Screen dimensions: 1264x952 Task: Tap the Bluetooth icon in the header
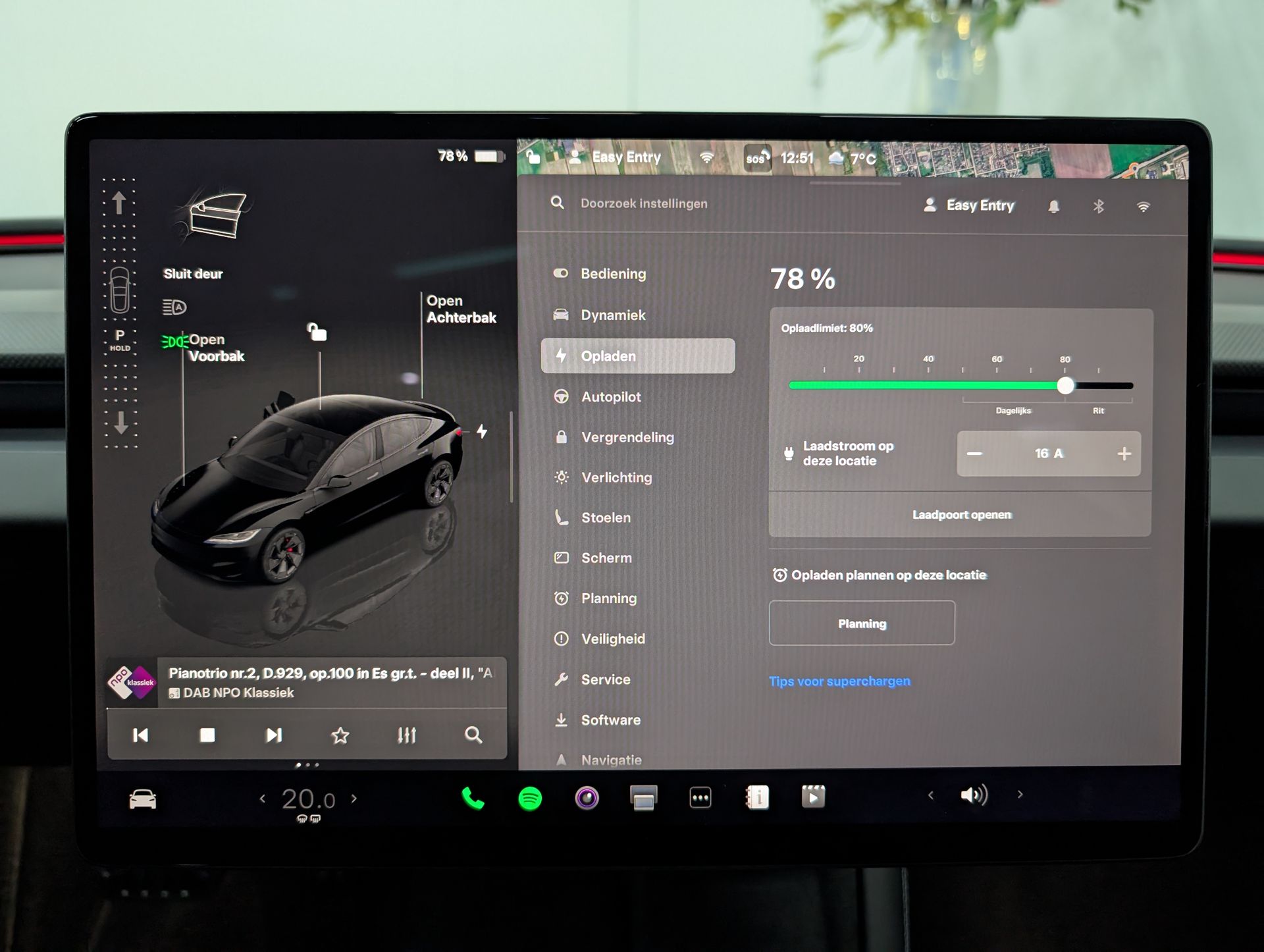1098,207
